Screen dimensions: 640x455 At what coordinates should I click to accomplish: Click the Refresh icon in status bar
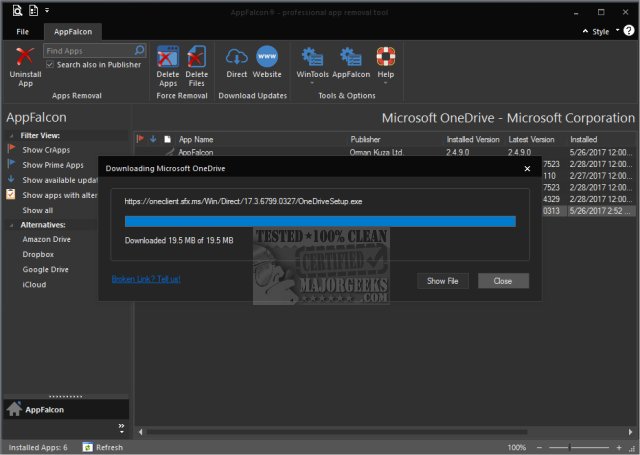click(x=88, y=447)
